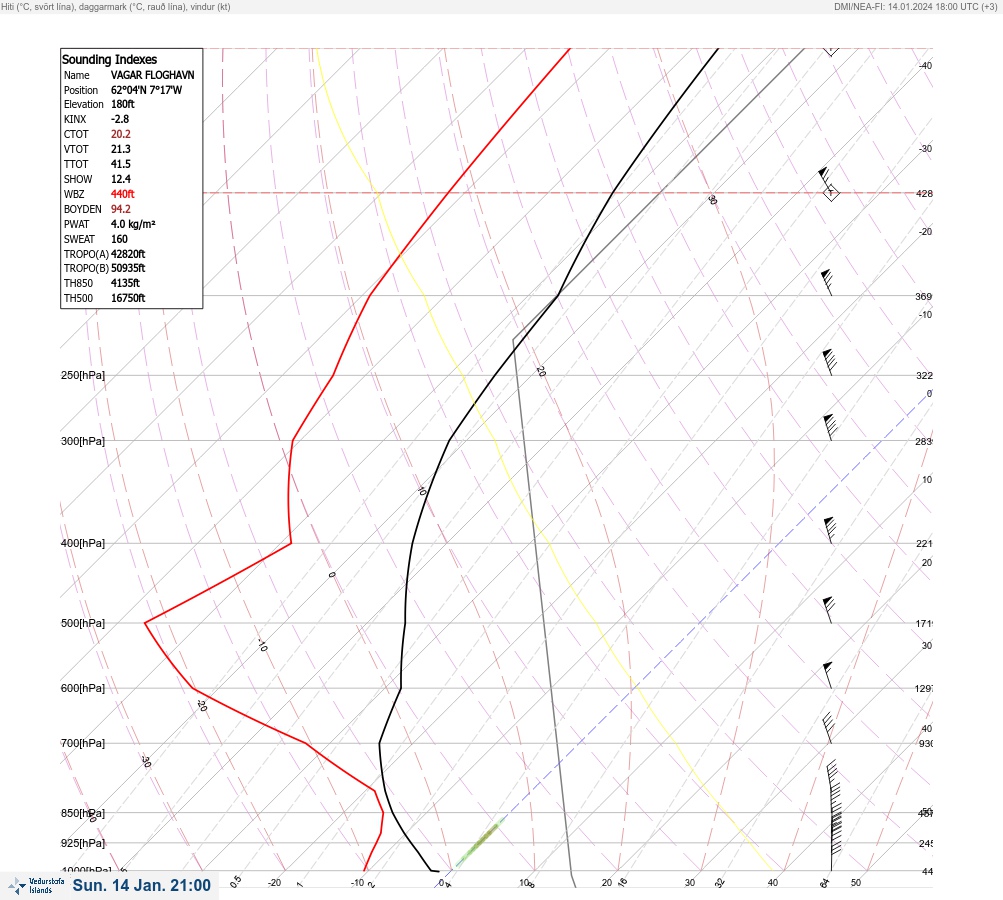
Task: Click VTOT value '21.3'
Action: pos(120,149)
